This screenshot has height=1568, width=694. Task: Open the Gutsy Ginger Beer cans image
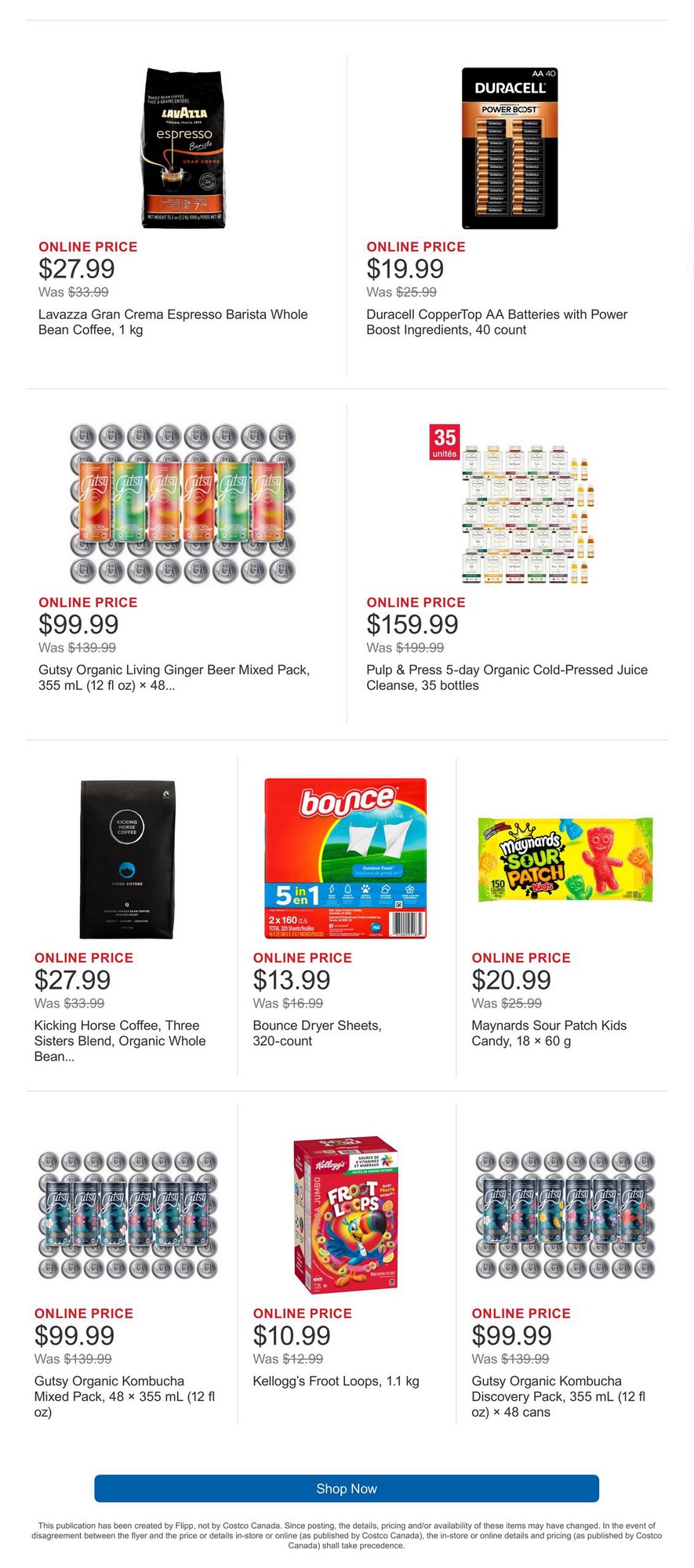(183, 503)
